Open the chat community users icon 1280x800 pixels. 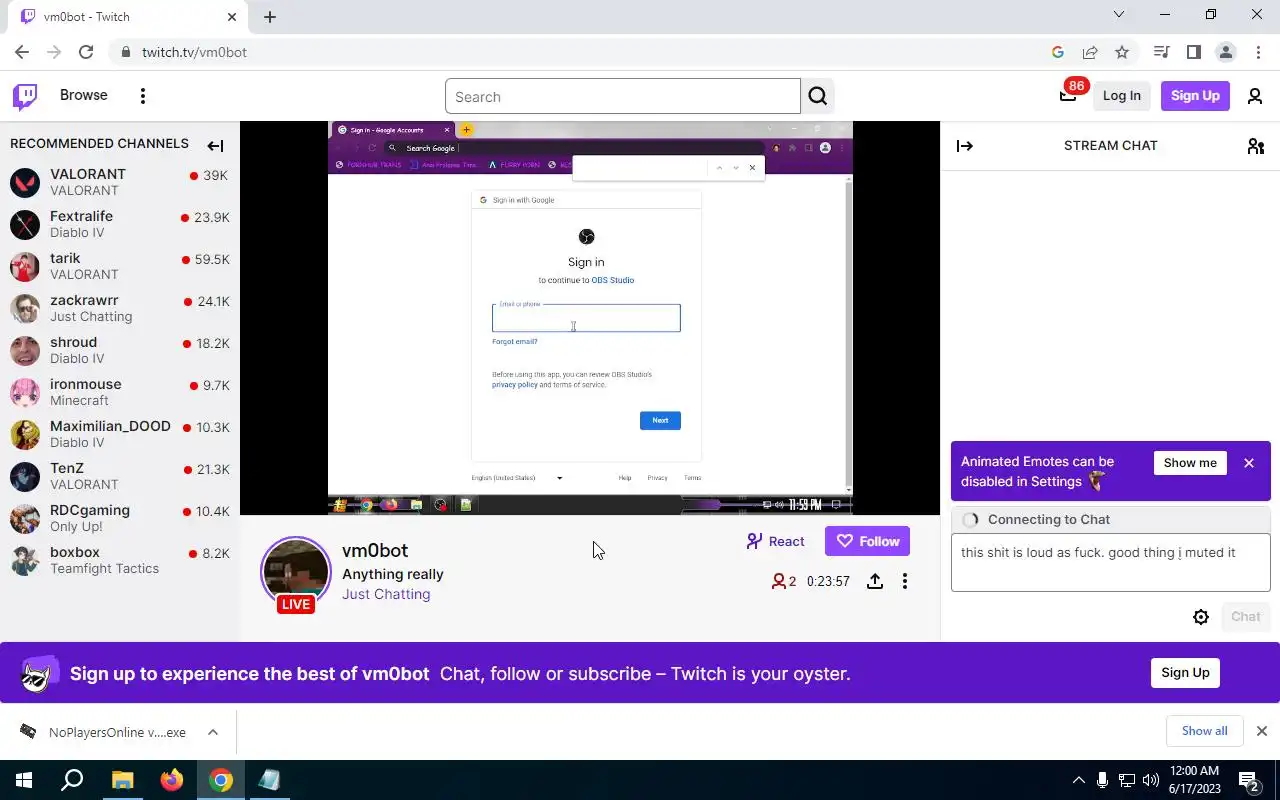1256,146
